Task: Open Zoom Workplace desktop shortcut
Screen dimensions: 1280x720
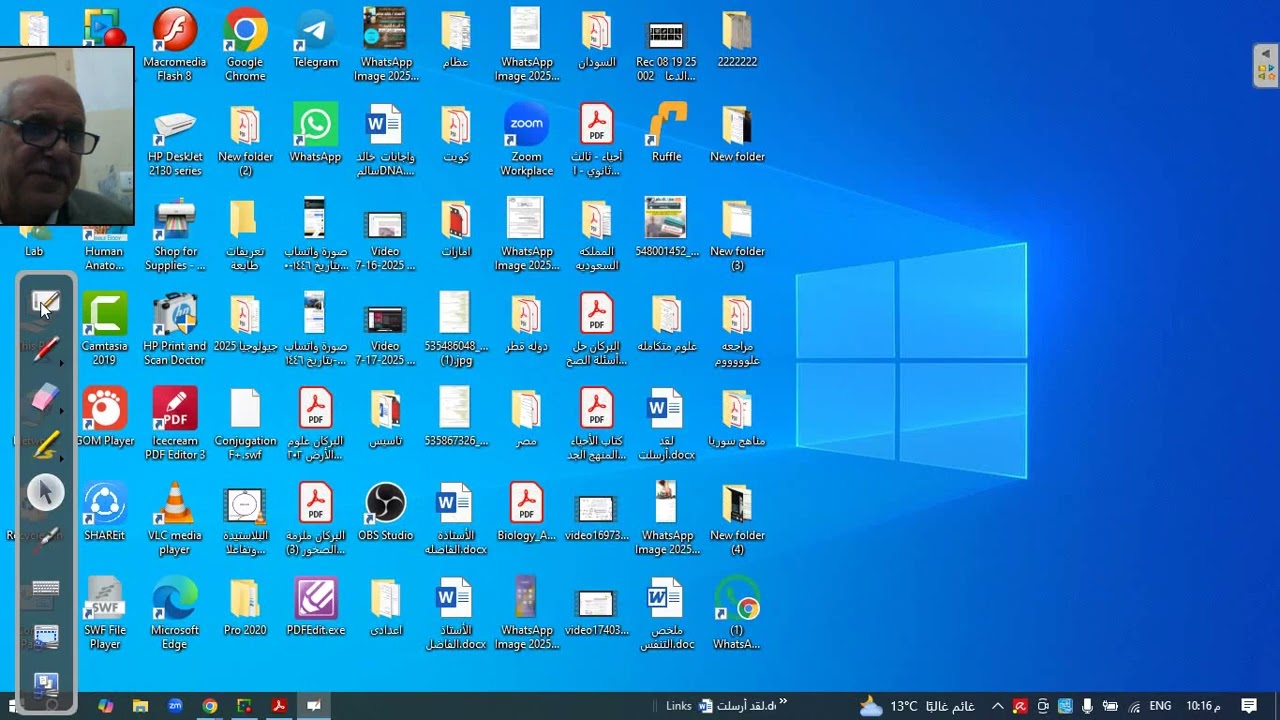Action: pos(526,140)
